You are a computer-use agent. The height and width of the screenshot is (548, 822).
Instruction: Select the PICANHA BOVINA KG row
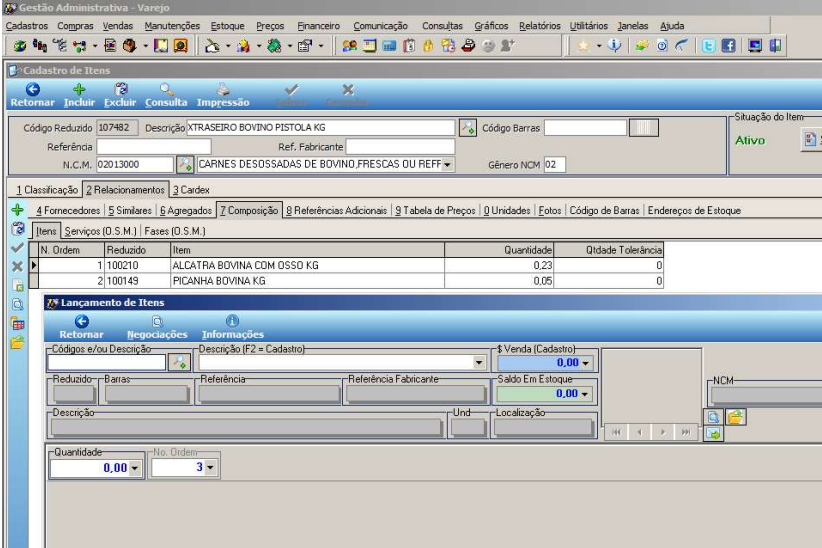pyautogui.click(x=346, y=281)
